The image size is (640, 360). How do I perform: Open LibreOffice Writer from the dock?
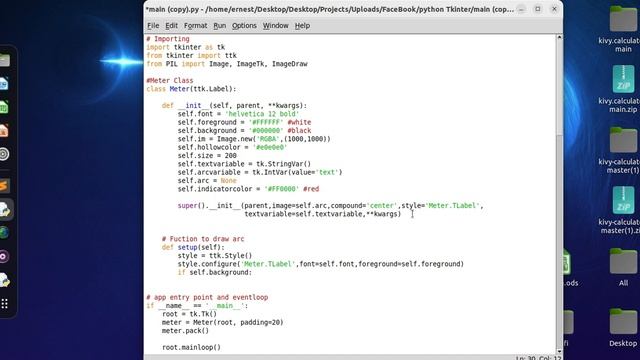click(x=4, y=84)
